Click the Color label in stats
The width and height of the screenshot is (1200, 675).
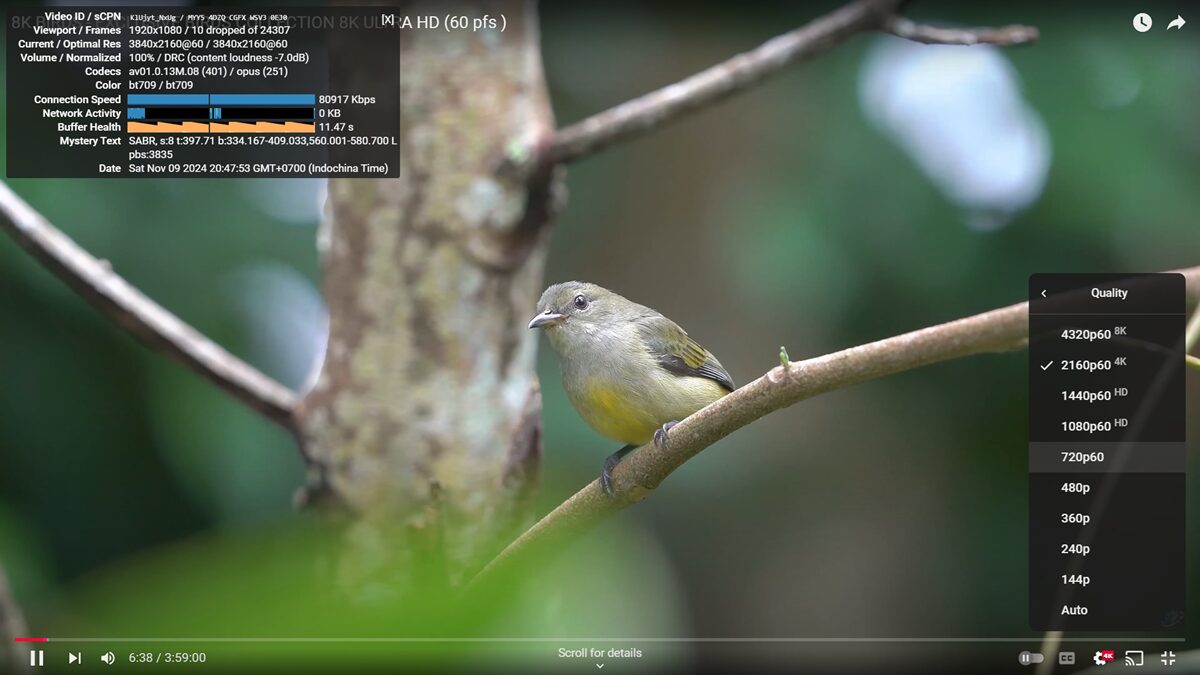coord(108,86)
